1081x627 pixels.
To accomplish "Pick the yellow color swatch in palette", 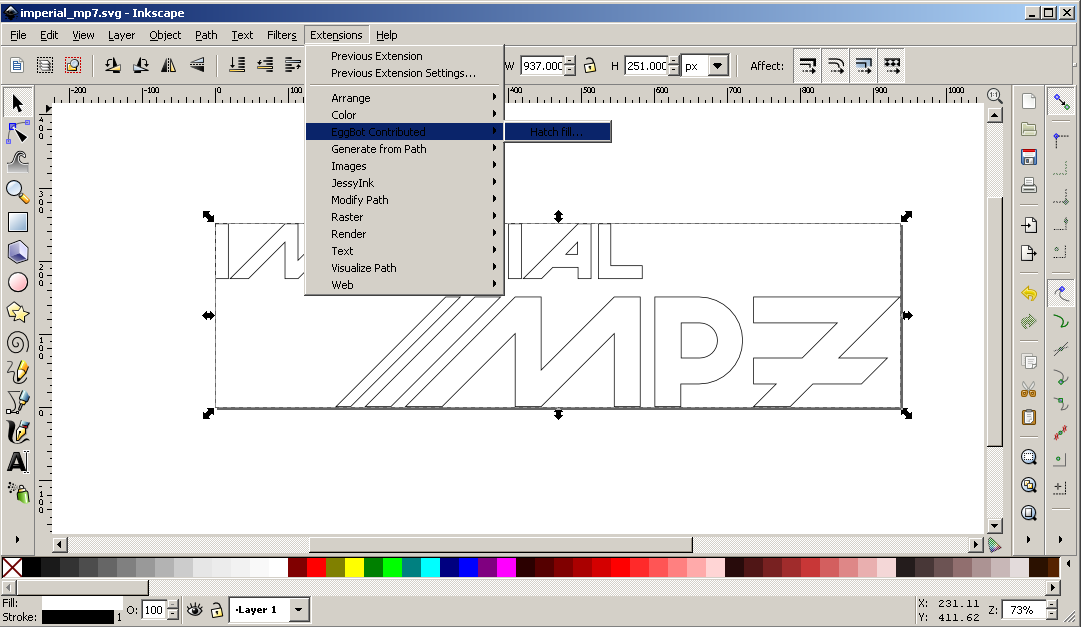I will 354,567.
